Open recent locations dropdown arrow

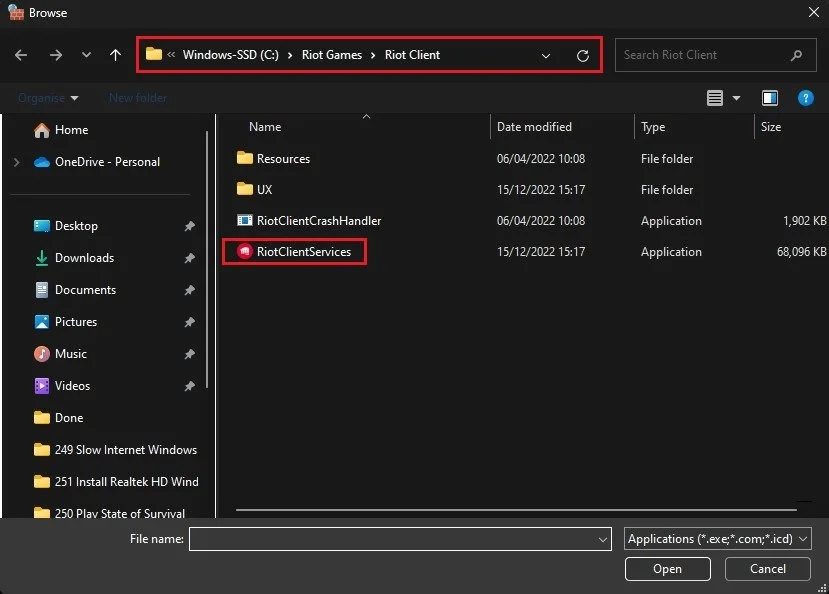point(86,55)
